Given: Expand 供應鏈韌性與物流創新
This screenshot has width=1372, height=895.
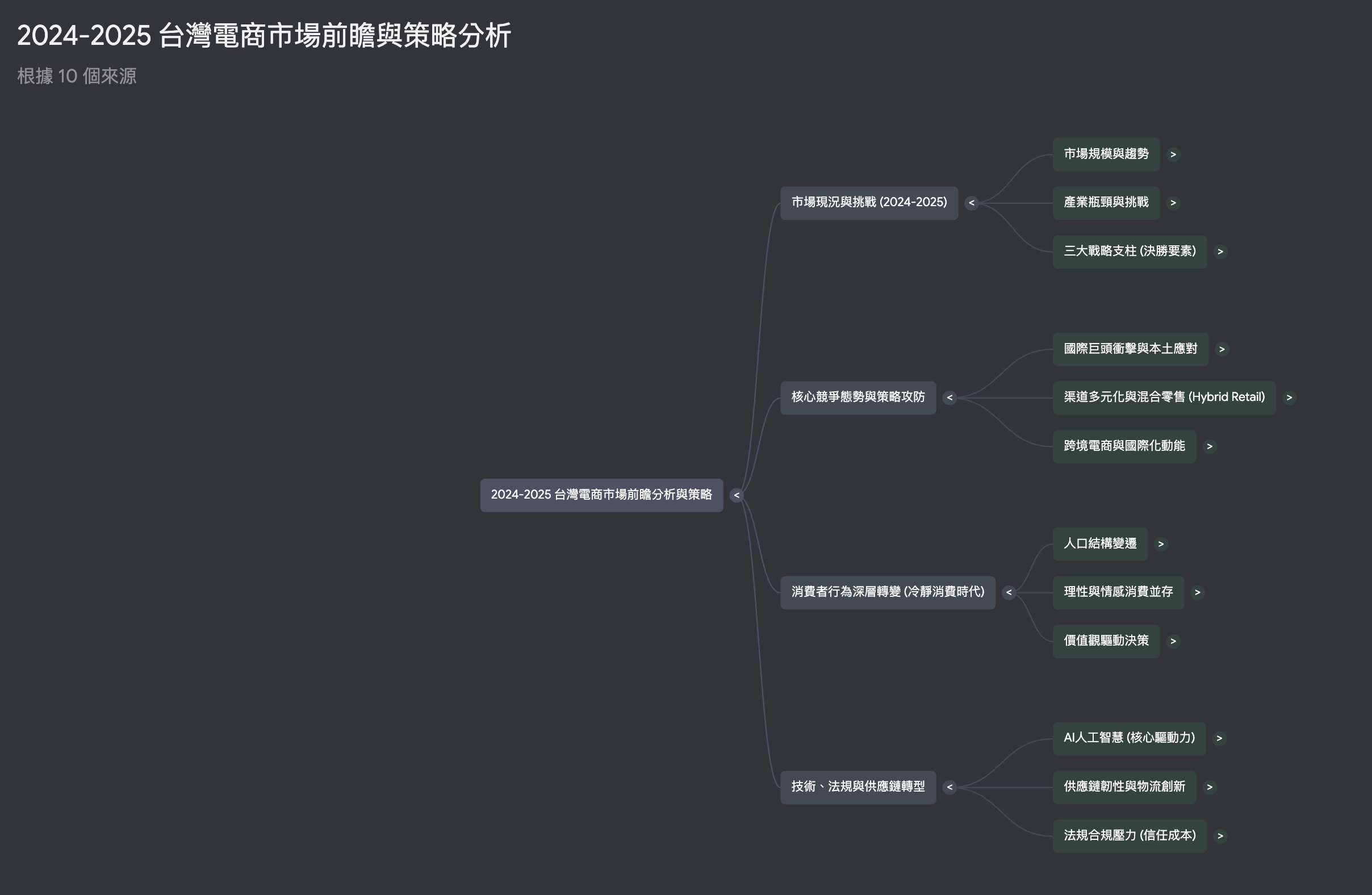Looking at the screenshot, I should click(x=1211, y=787).
